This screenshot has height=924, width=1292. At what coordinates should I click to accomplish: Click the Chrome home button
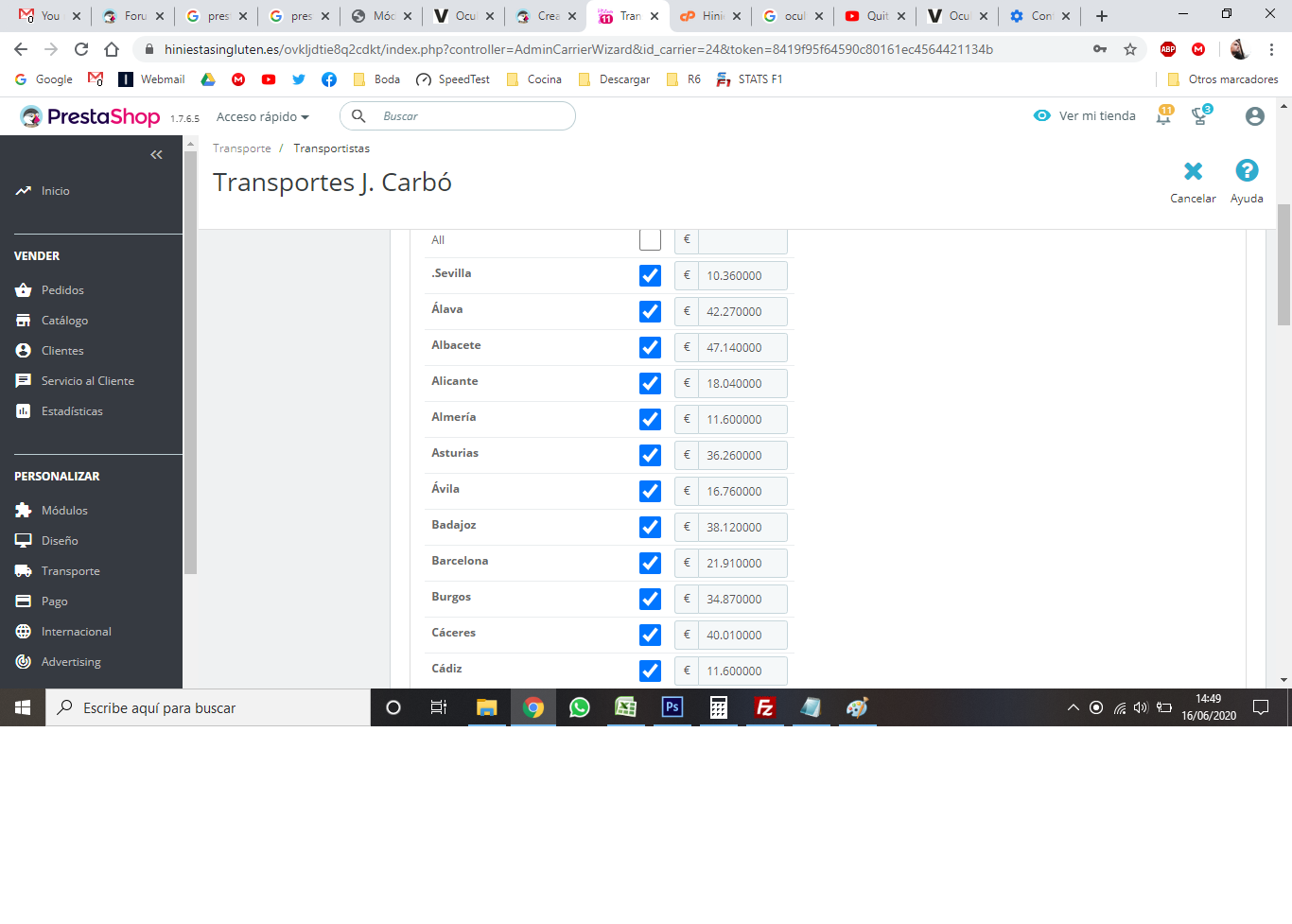pos(112,49)
